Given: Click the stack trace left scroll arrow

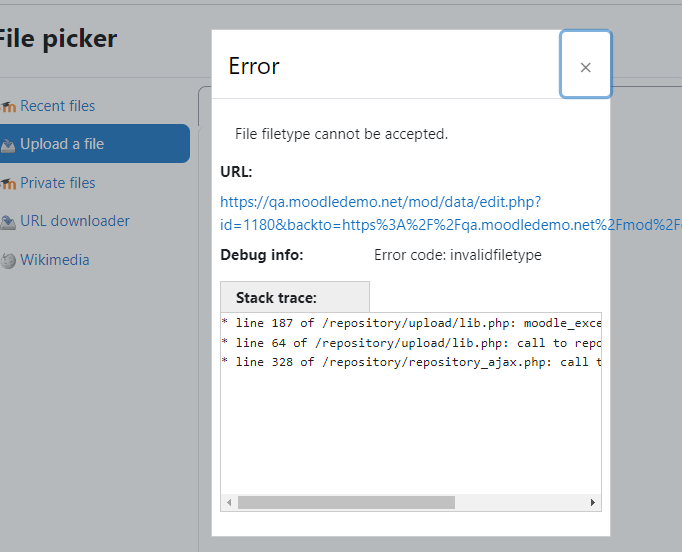Looking at the screenshot, I should coord(229,503).
